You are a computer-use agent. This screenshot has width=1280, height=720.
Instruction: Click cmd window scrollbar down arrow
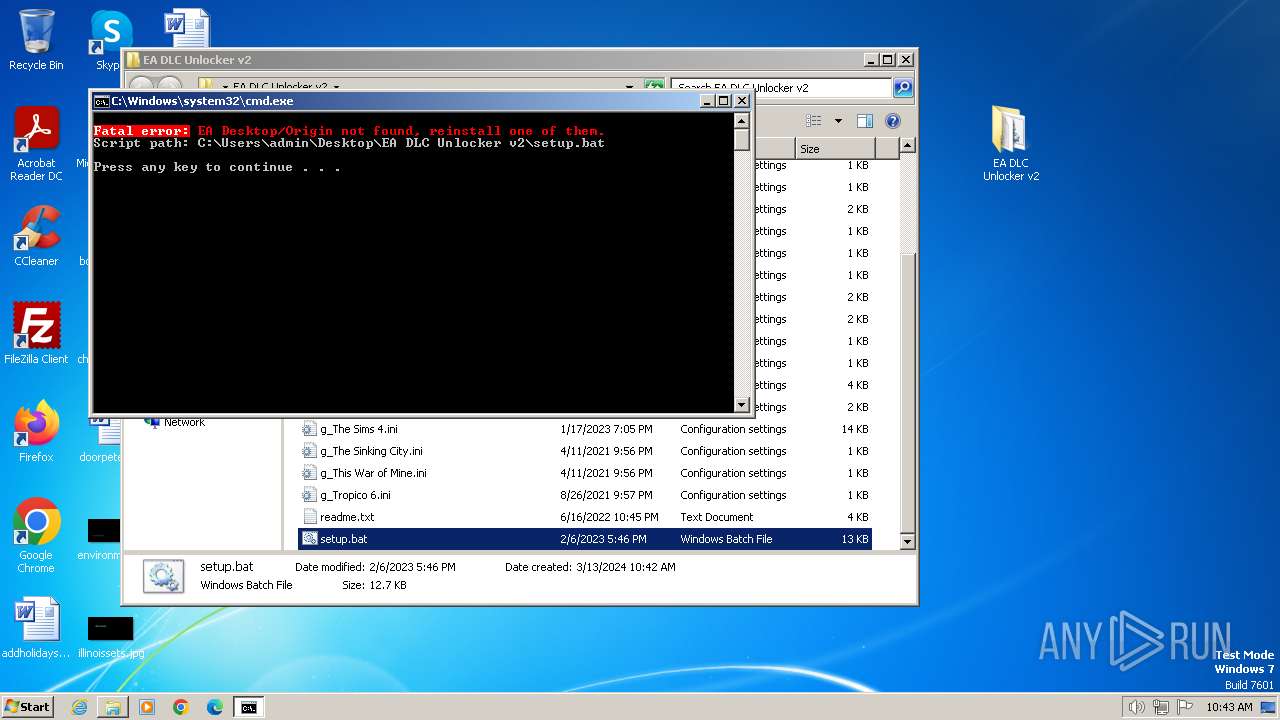pyautogui.click(x=742, y=405)
